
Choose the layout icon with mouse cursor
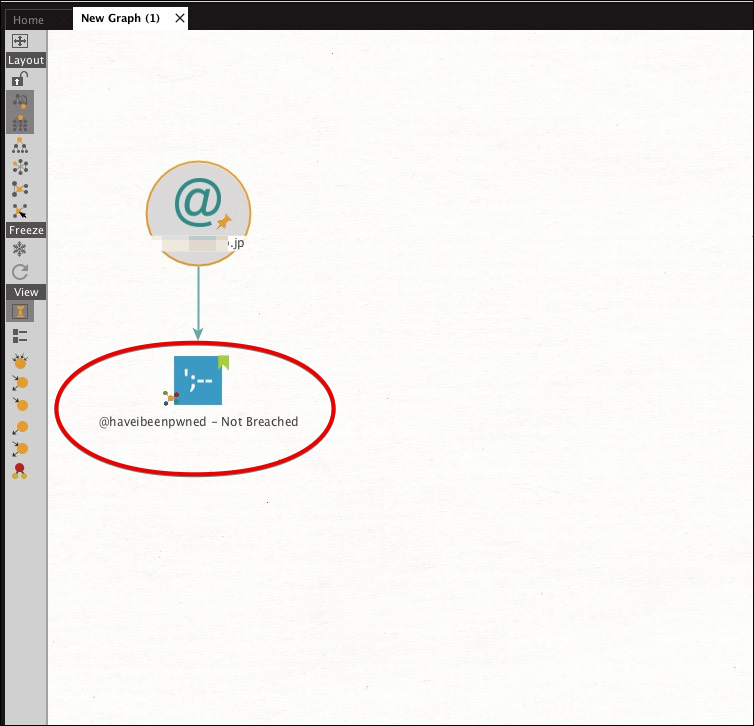coord(20,211)
